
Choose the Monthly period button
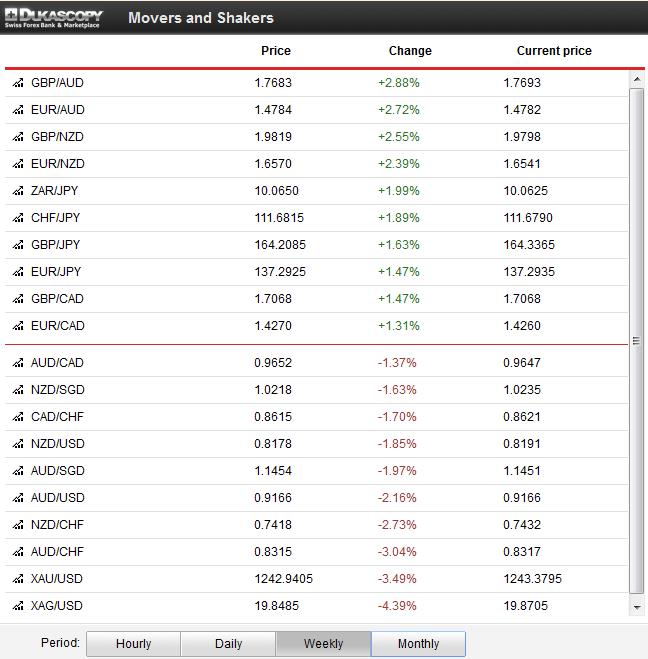pos(418,644)
